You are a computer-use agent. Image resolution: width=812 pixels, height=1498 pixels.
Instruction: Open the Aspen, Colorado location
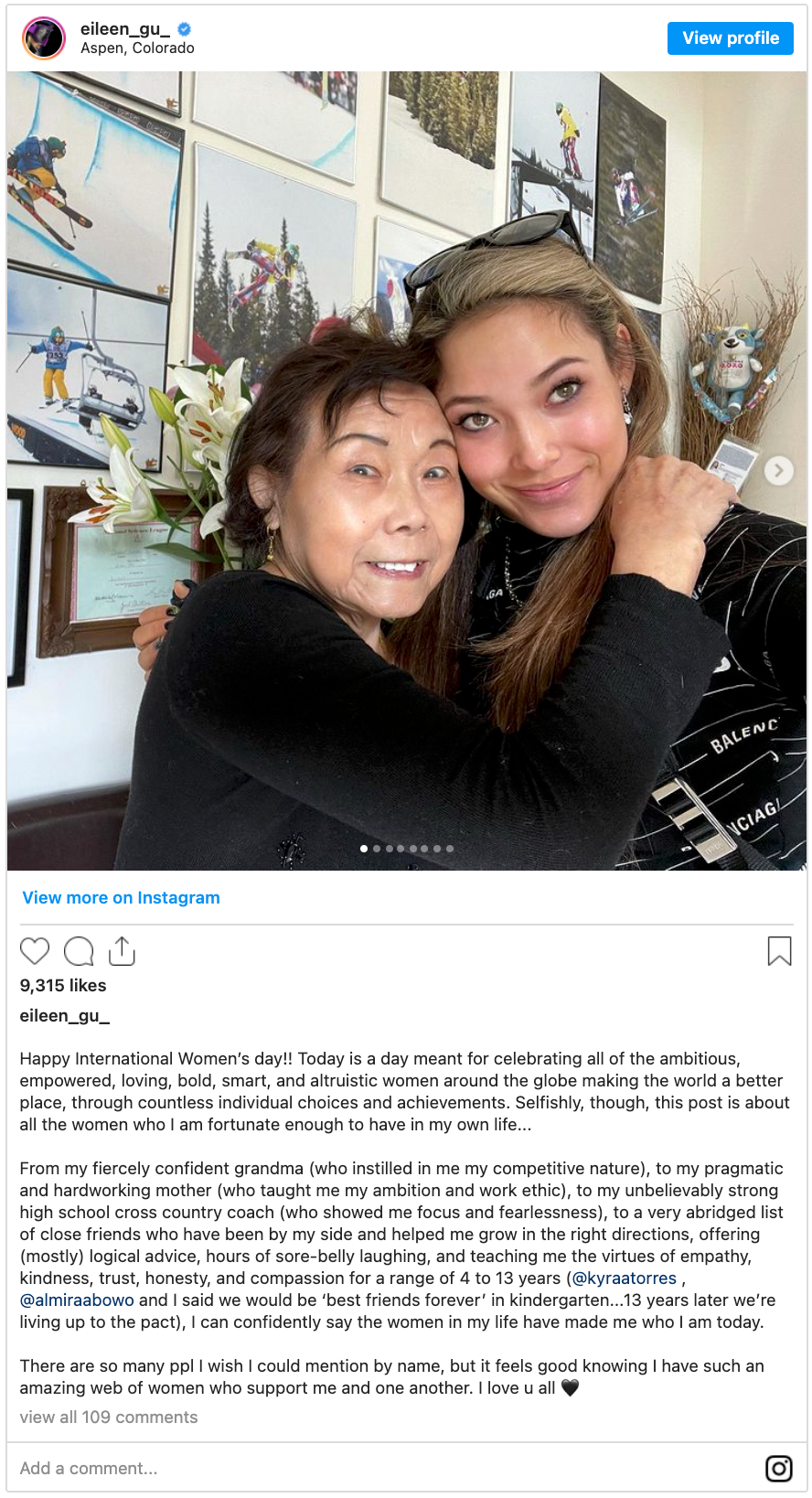point(137,48)
